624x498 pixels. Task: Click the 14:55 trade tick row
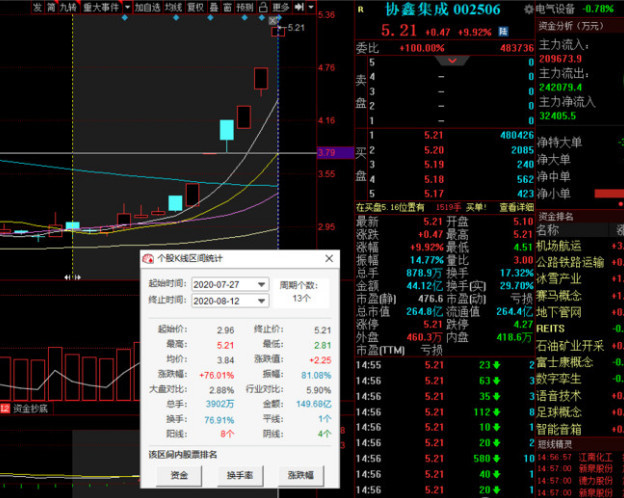coord(445,365)
